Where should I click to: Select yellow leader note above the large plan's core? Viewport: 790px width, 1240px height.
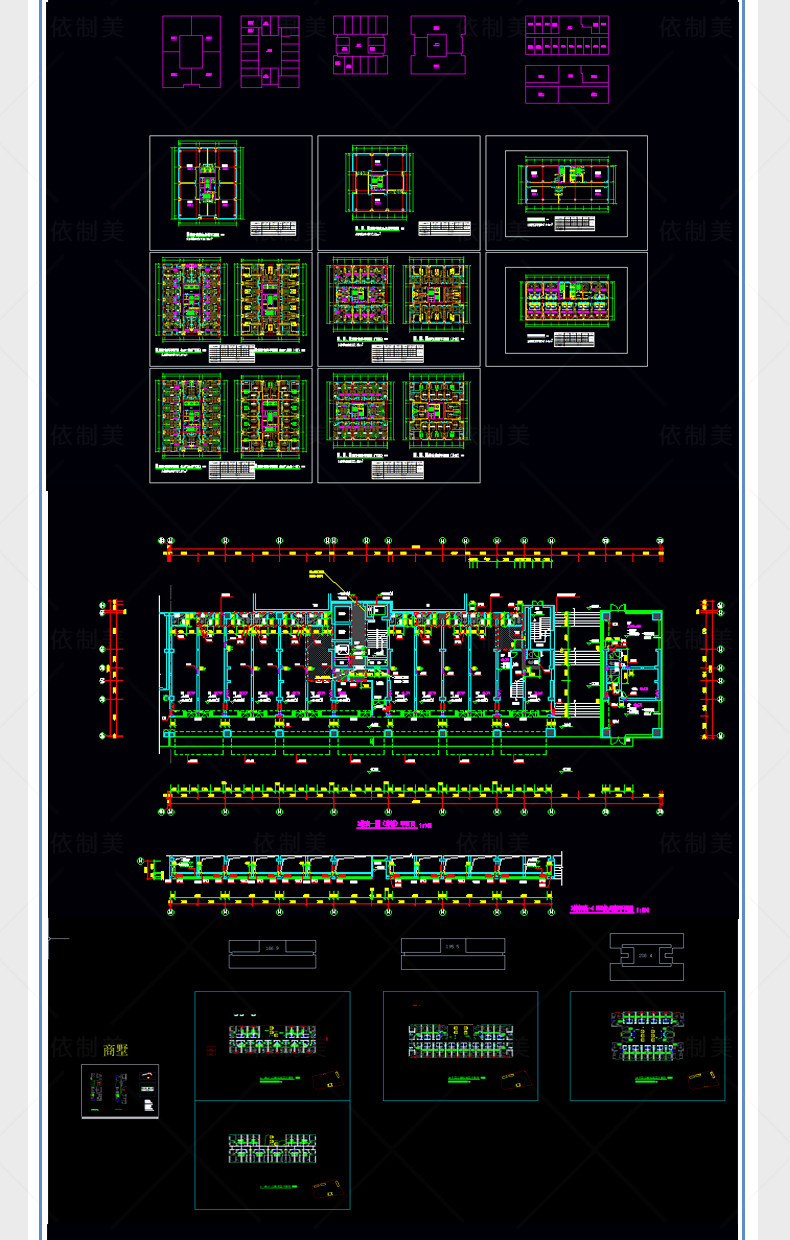click(x=318, y=573)
